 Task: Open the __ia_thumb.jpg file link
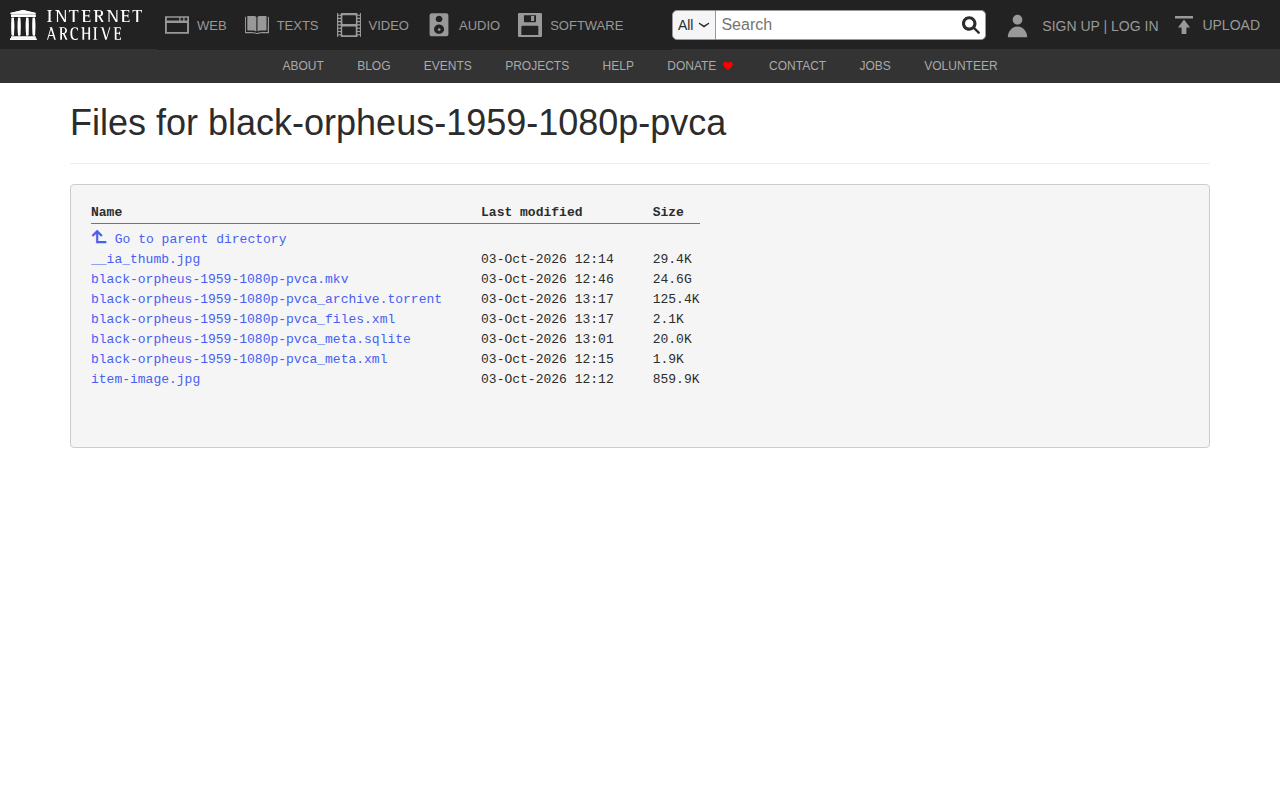point(146,259)
